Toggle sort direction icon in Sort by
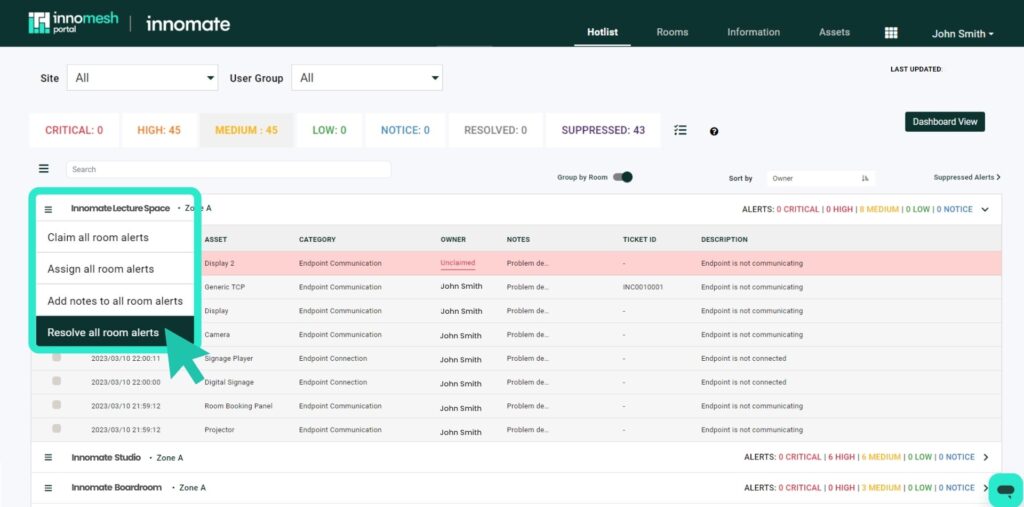This screenshot has width=1024, height=507. point(865,178)
